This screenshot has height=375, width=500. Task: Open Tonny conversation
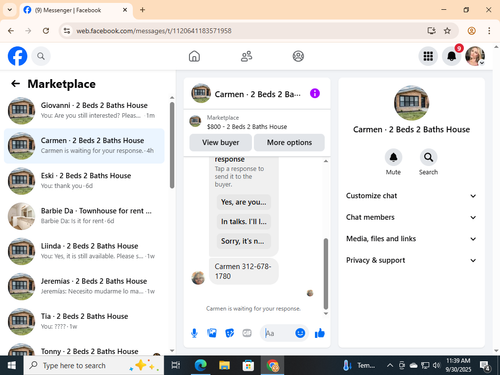coord(84,348)
